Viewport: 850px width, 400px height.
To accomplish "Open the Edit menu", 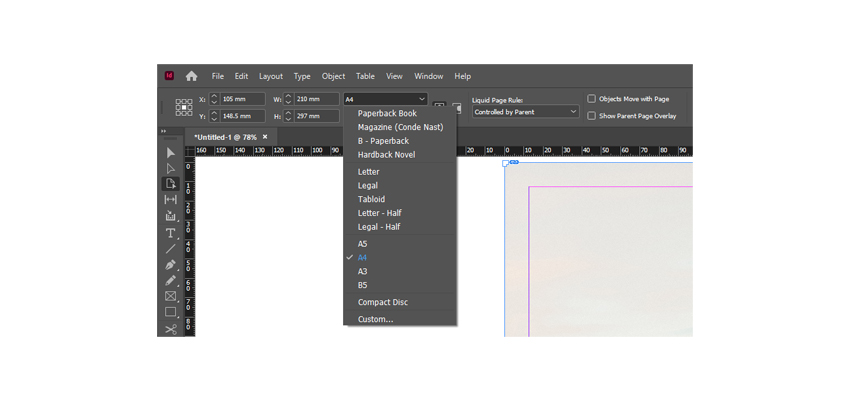I will (x=241, y=76).
